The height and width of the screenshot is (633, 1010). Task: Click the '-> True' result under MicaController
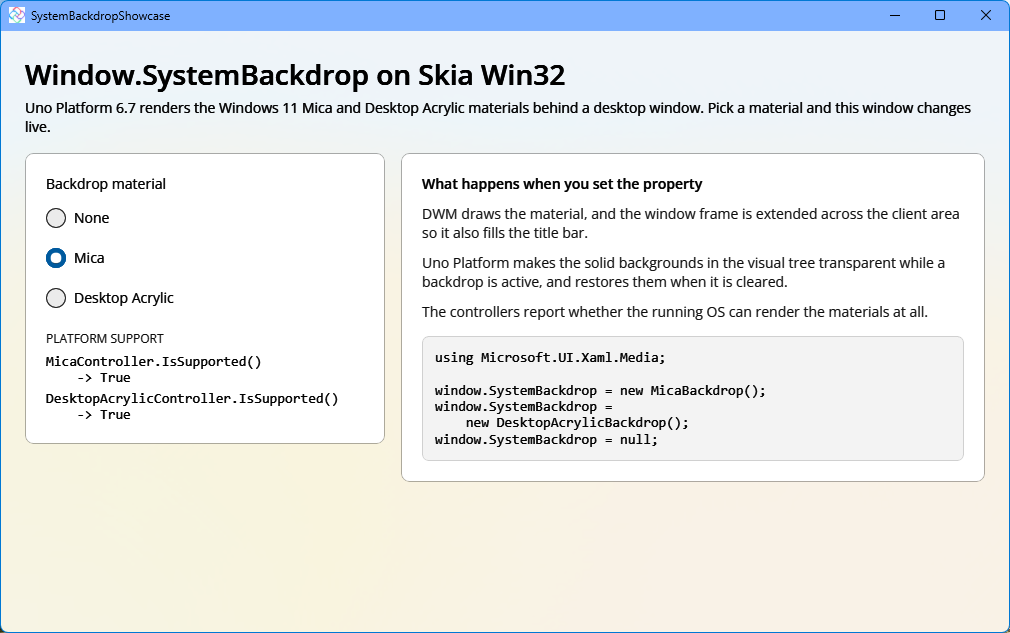pos(104,378)
